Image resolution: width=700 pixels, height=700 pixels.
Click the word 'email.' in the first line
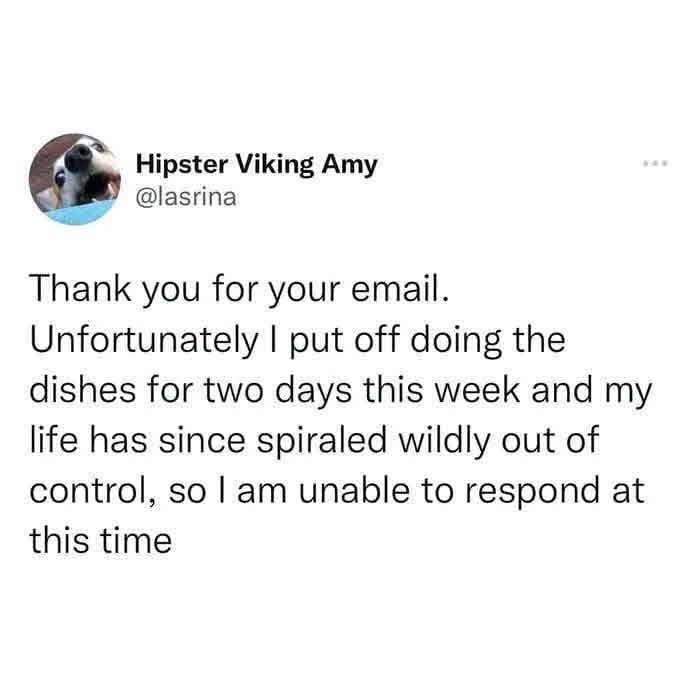(400, 289)
